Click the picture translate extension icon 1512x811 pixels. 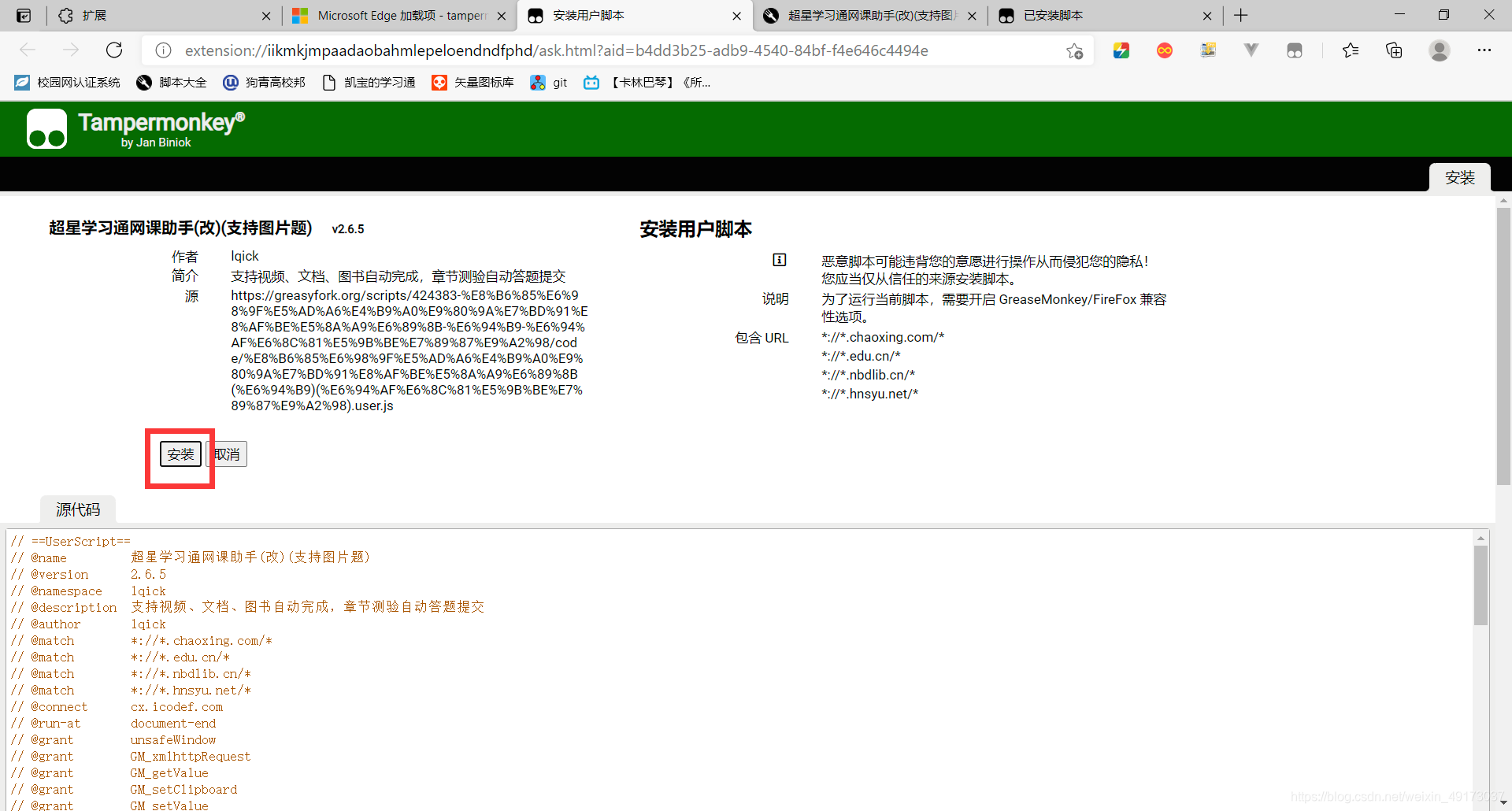1208,50
